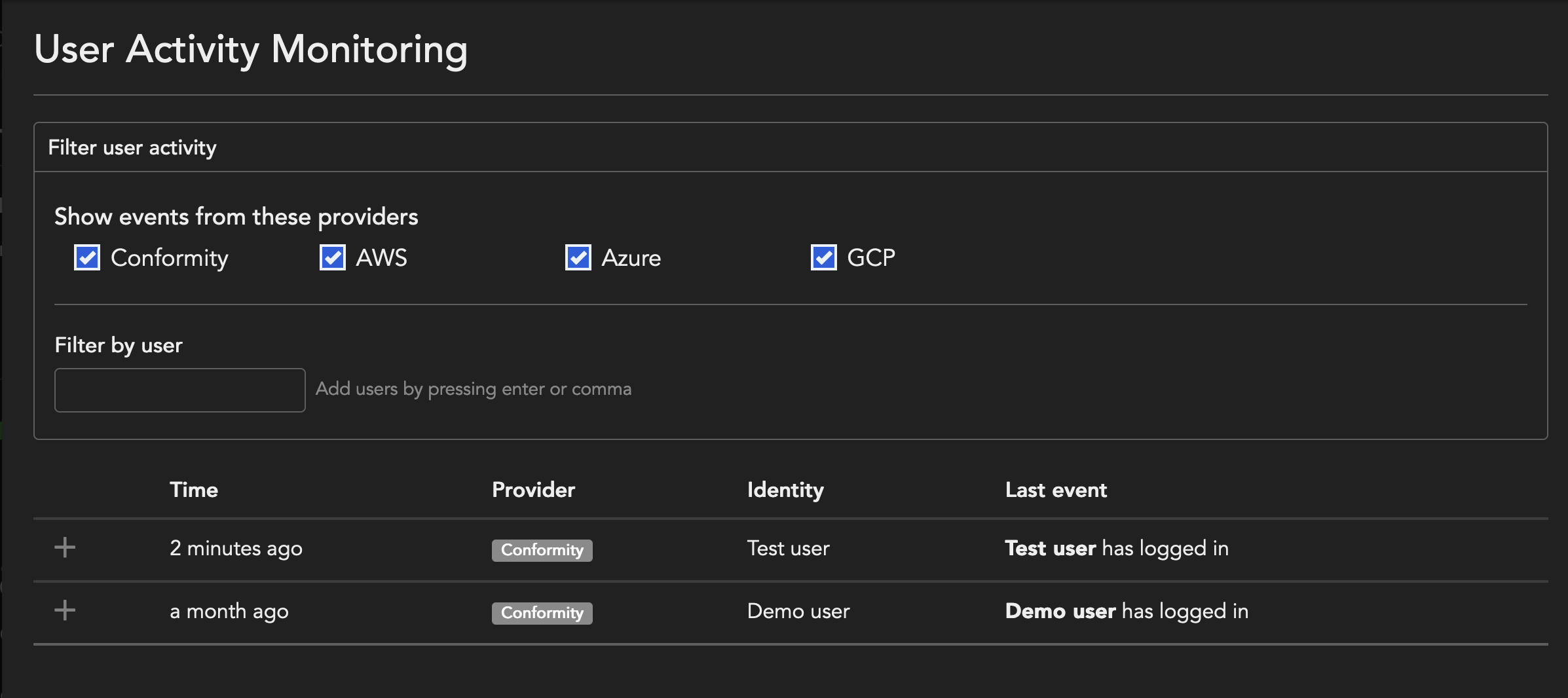The image size is (1568, 698).
Task: Select the GCP provider checkbox icon
Action: (x=823, y=257)
